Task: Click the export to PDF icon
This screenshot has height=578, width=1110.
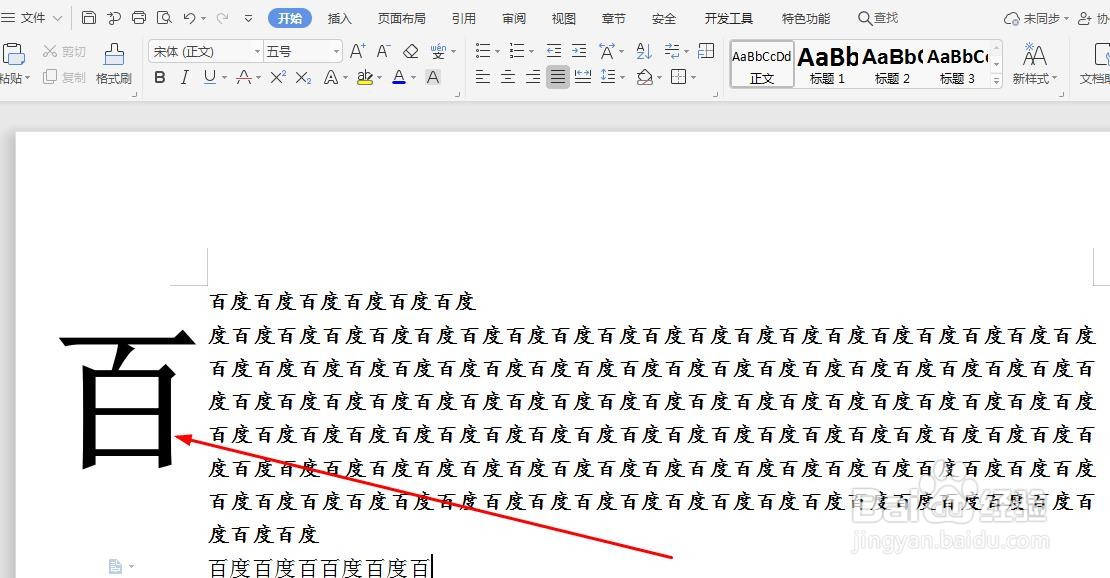Action: 114,18
